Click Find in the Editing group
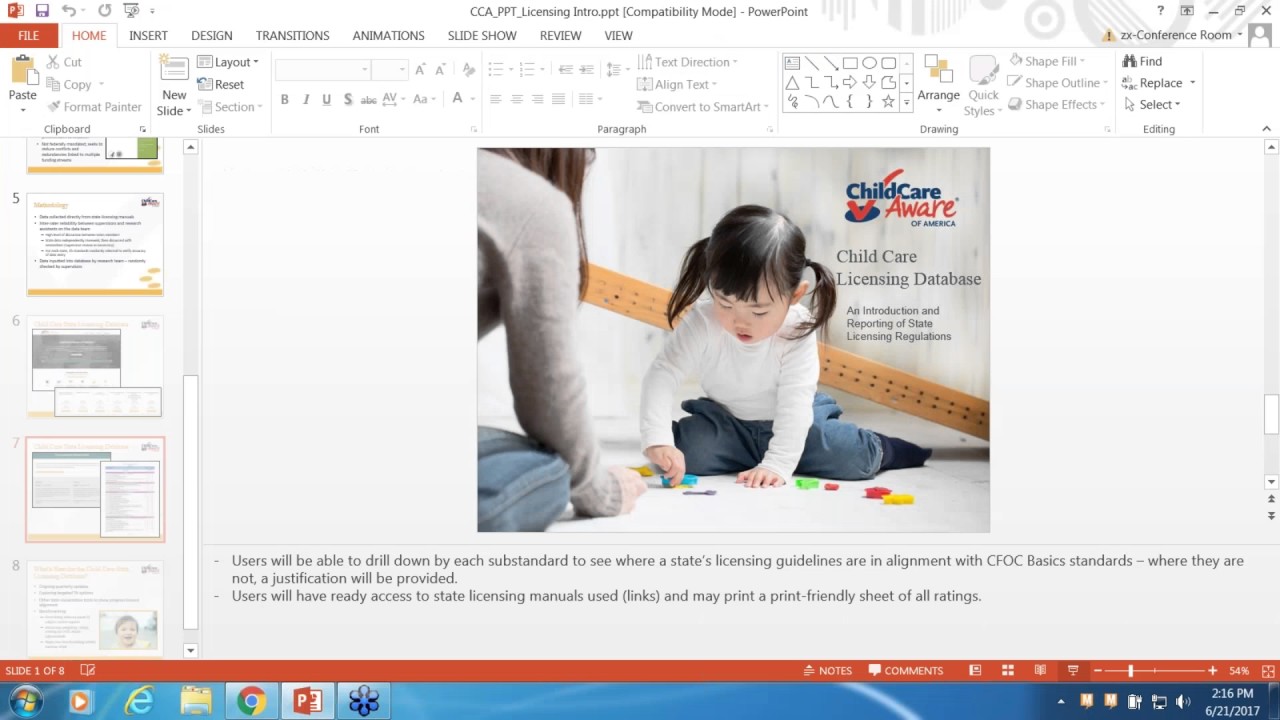The width and height of the screenshot is (1280, 720). click(x=1142, y=61)
